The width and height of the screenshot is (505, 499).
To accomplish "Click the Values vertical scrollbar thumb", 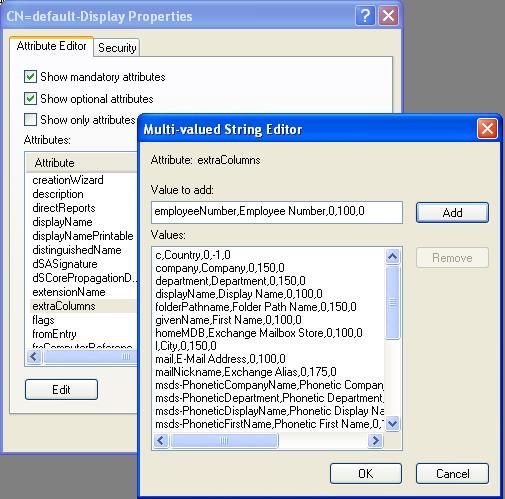I will click(x=393, y=302).
